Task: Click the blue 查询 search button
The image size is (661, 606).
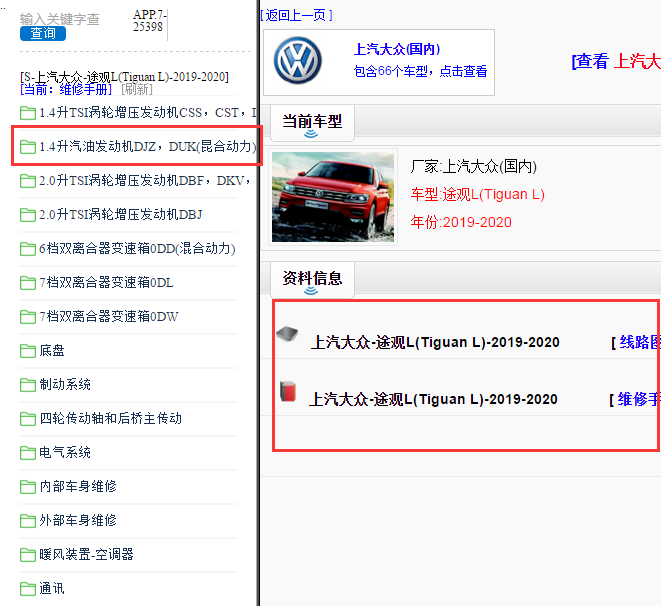Action: click(x=43, y=33)
